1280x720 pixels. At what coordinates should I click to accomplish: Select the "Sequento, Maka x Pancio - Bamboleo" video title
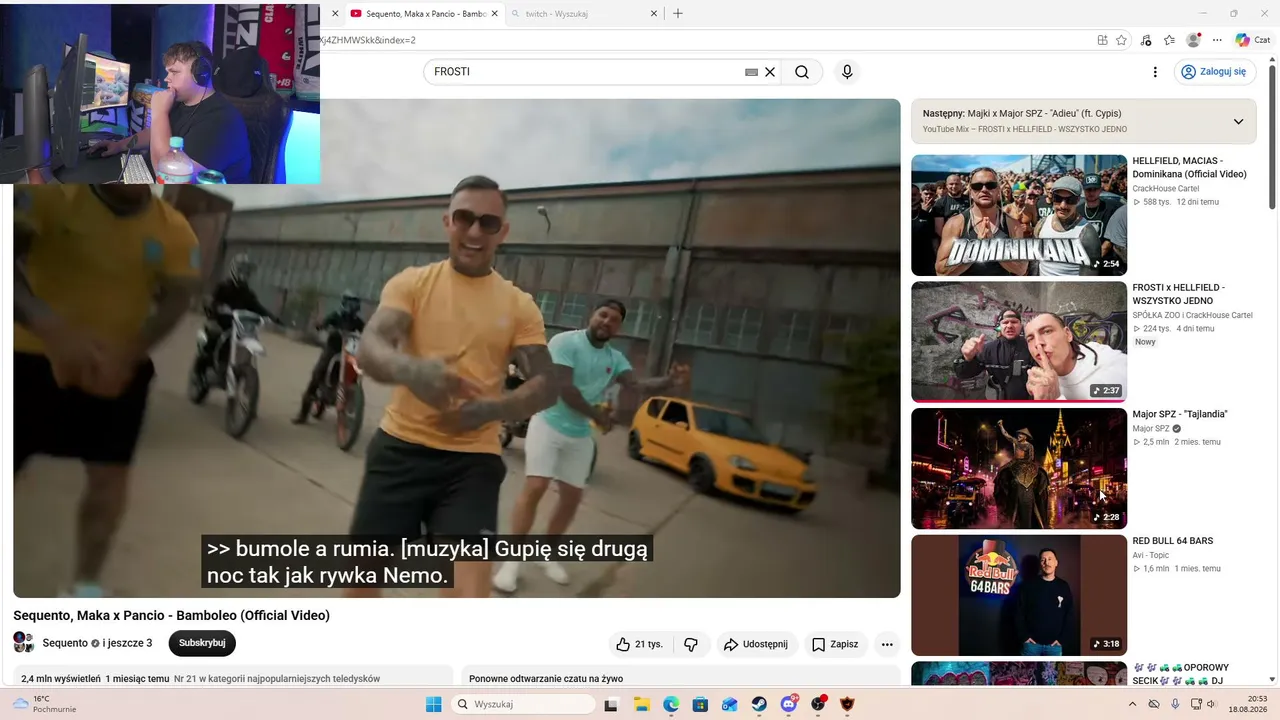pos(171,615)
